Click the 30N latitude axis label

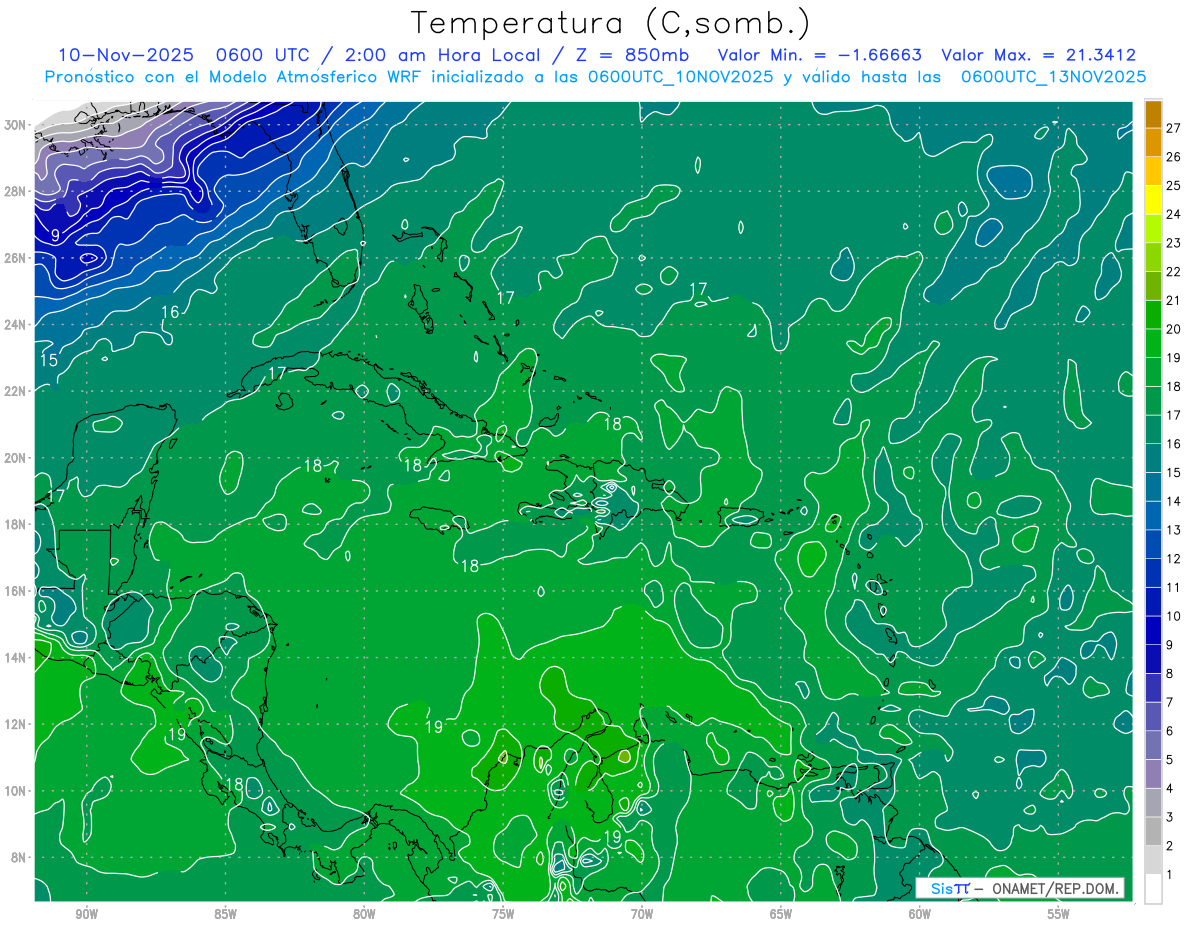point(16,125)
